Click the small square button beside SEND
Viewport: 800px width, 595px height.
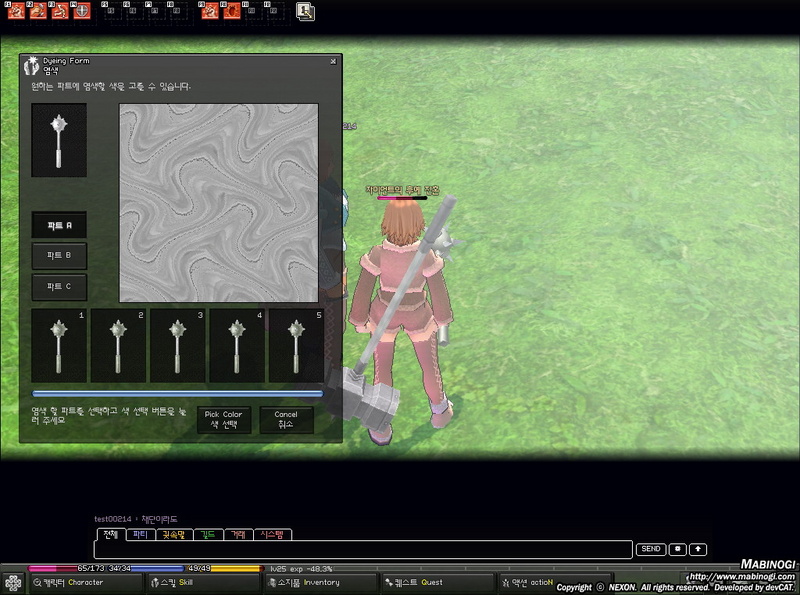click(678, 549)
